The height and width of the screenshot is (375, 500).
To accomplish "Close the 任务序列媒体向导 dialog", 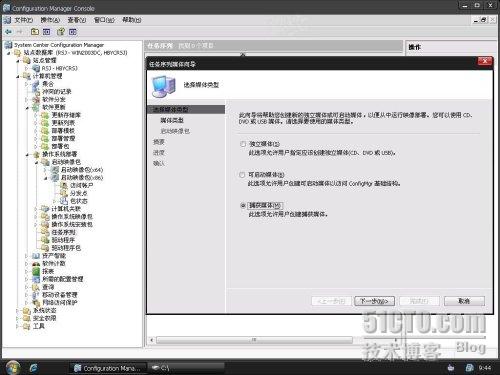I will (x=485, y=61).
